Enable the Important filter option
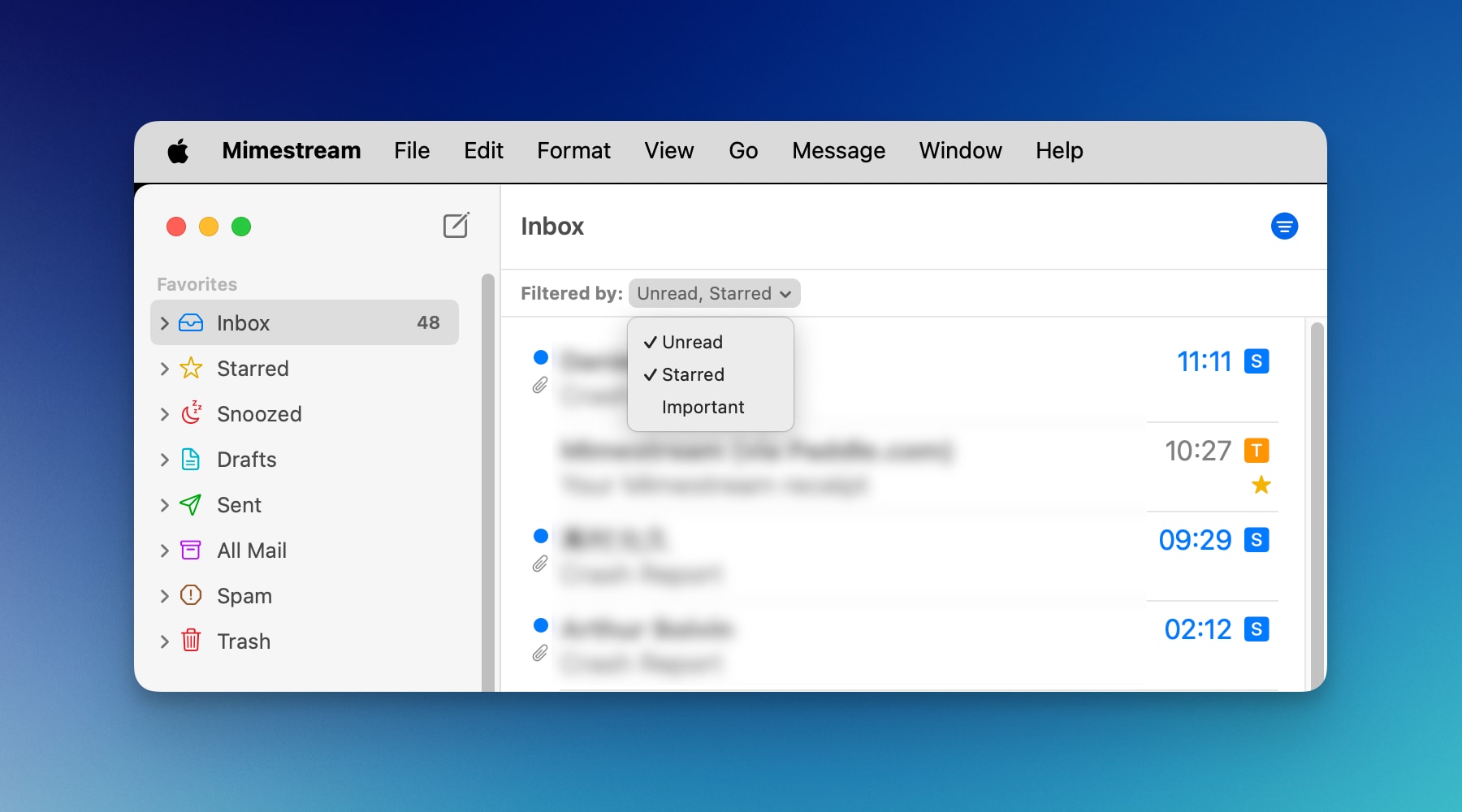Viewport: 1462px width, 812px height. pyautogui.click(x=711, y=407)
